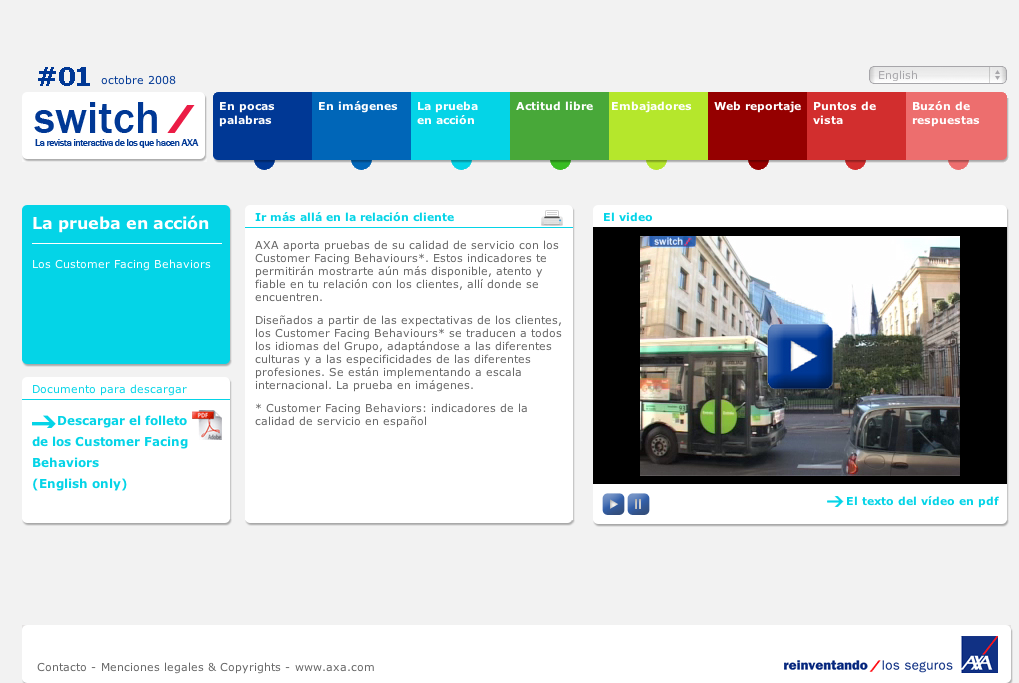Click Los Customer Facing Behaviors sidebar link
The image size is (1019, 683).
point(122,264)
